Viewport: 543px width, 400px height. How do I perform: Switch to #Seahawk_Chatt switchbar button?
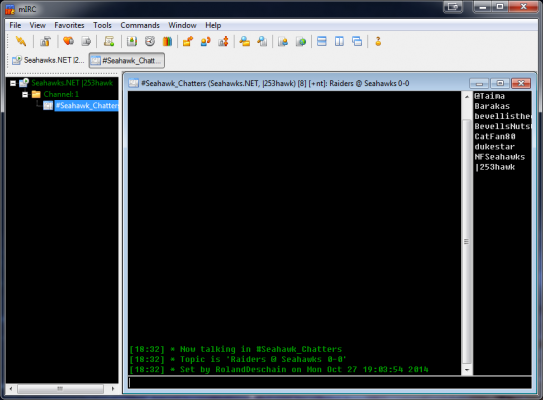pos(127,61)
